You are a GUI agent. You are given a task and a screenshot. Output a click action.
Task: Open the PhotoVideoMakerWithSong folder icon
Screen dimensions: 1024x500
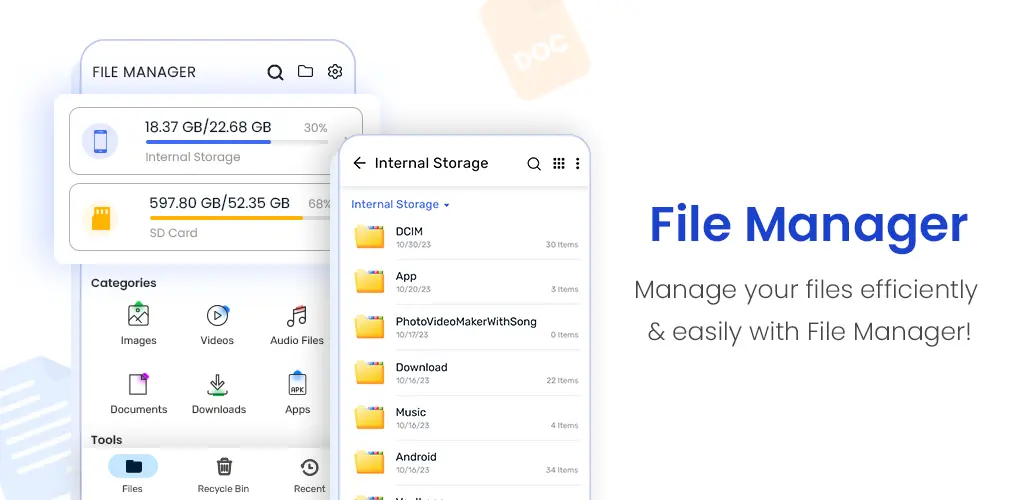point(370,326)
